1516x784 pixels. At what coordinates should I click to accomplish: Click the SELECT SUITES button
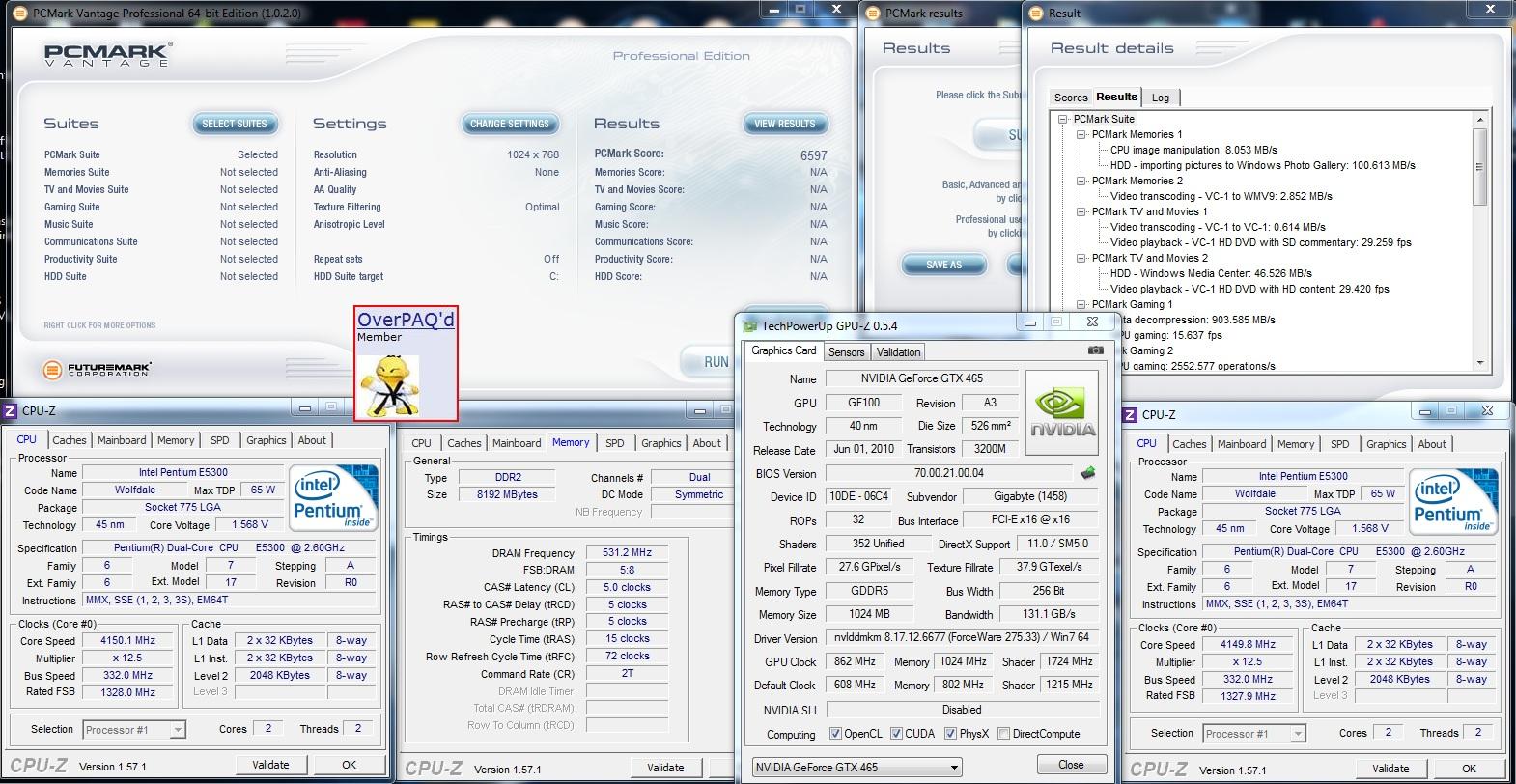pos(234,124)
